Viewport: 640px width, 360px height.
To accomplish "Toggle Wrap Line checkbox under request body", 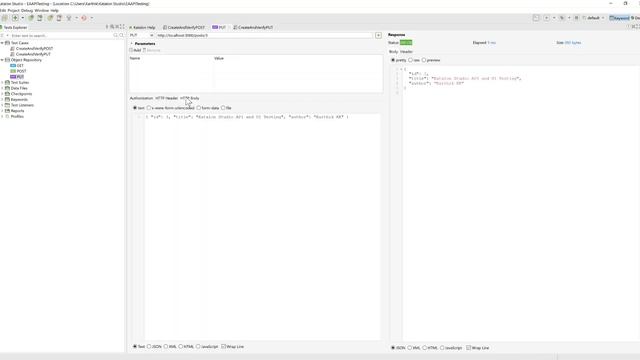I will click(224, 347).
